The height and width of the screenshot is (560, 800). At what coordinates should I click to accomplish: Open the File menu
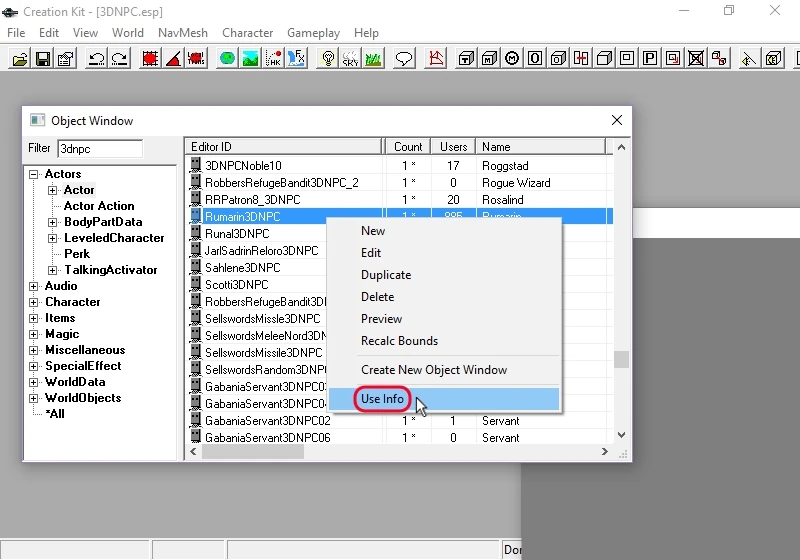16,33
